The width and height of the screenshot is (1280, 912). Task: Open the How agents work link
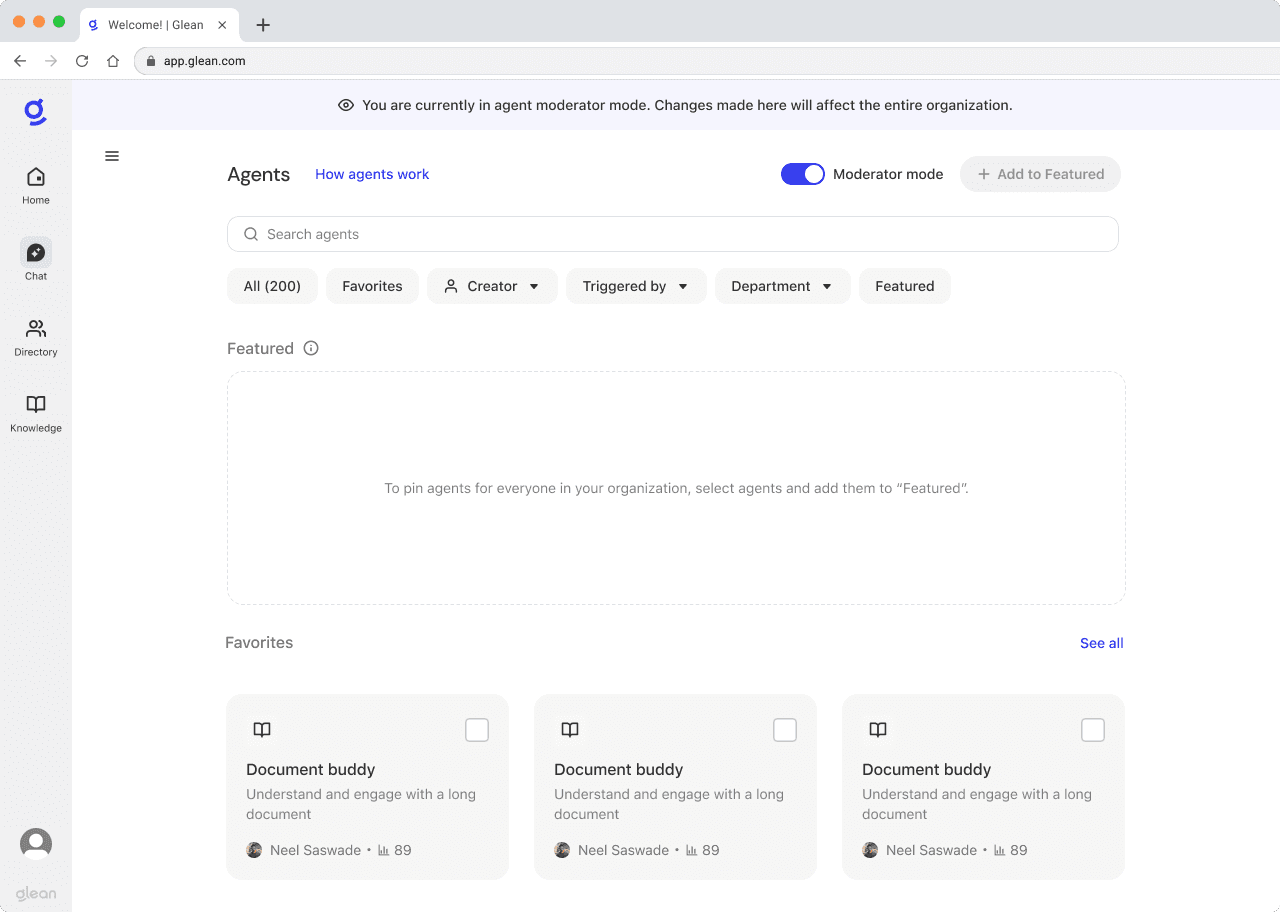point(372,174)
